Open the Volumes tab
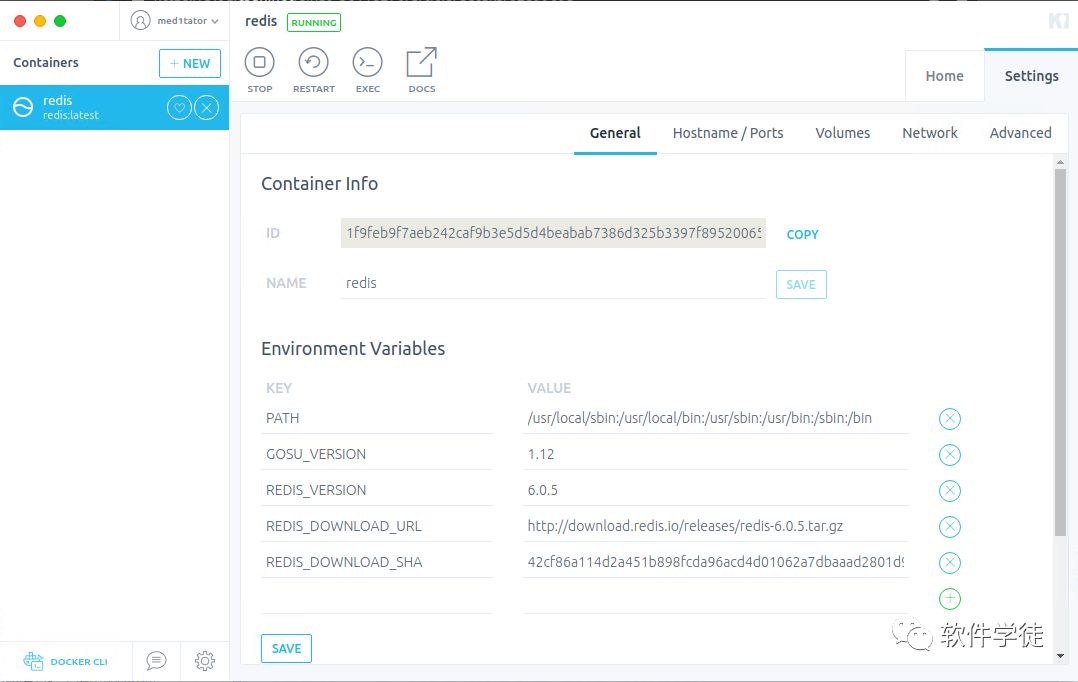Image resolution: width=1078 pixels, height=682 pixels. pos(842,133)
